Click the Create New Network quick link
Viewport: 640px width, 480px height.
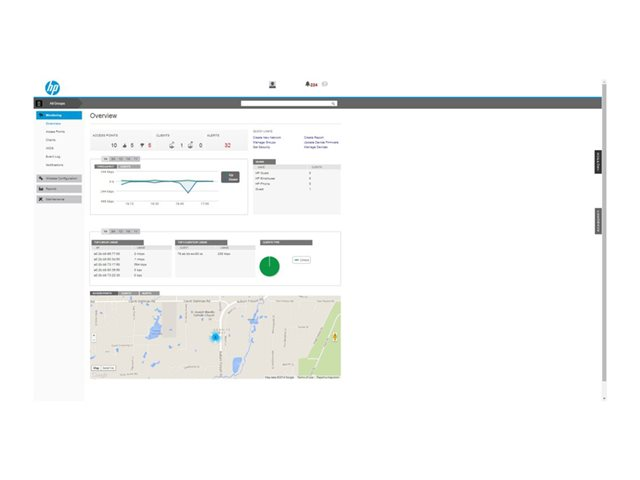(x=267, y=137)
